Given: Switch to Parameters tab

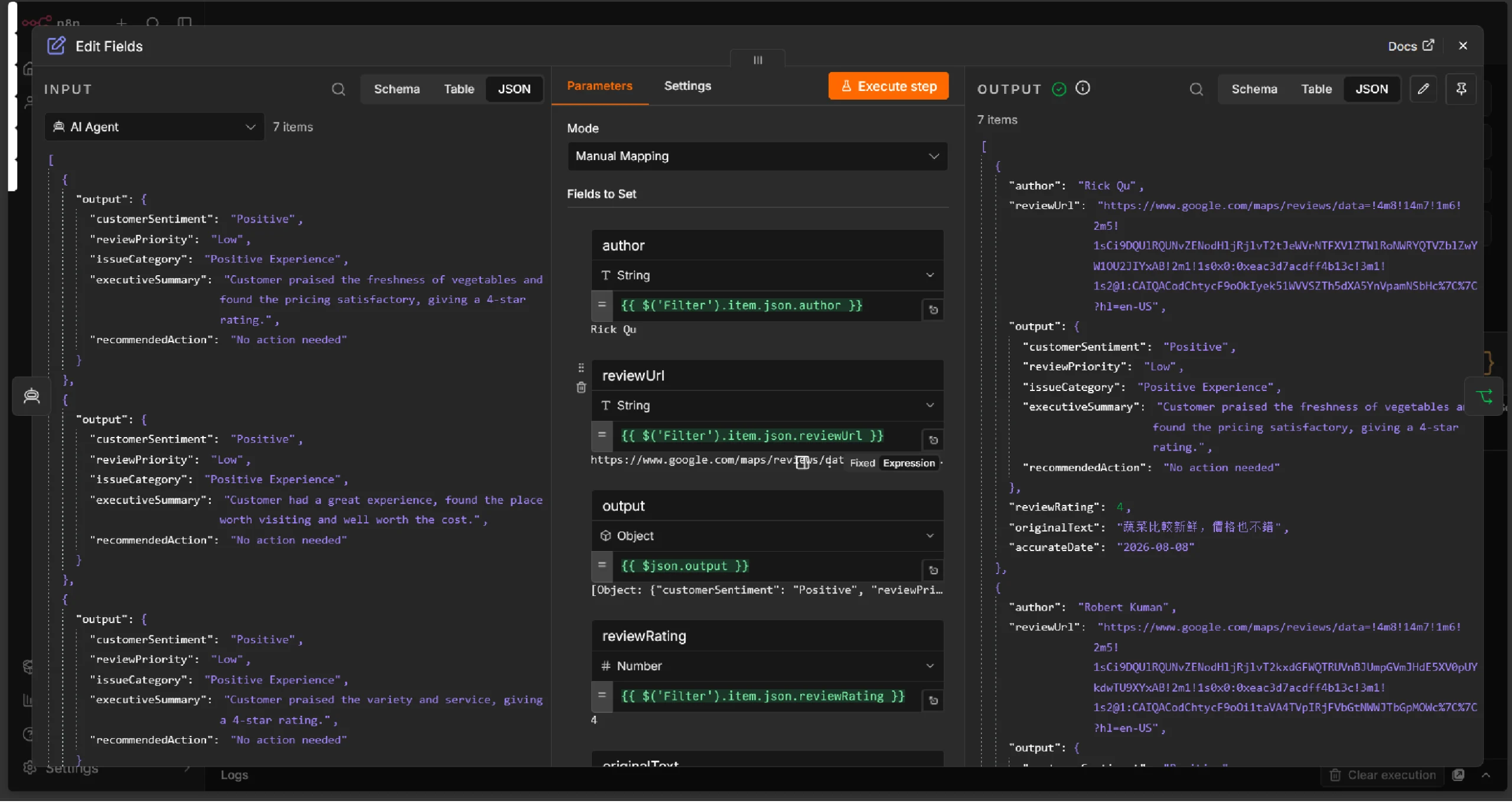Looking at the screenshot, I should [599, 86].
